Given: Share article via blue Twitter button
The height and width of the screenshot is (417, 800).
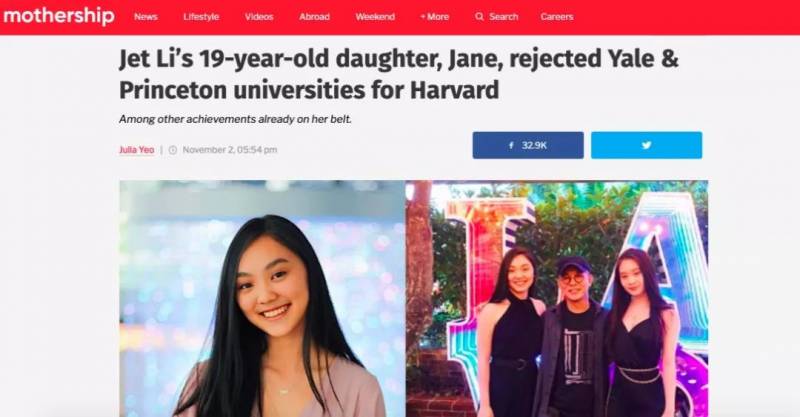Looking at the screenshot, I should click(646, 145).
